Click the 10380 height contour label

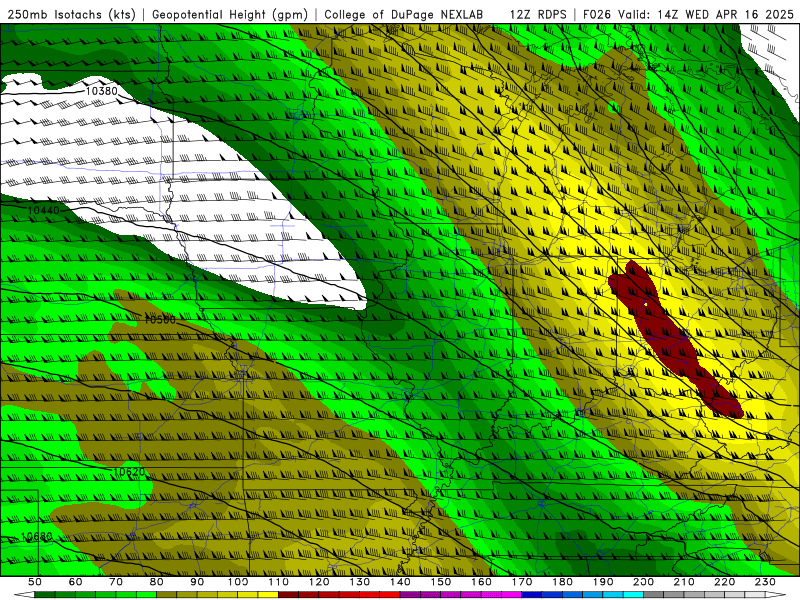[101, 91]
